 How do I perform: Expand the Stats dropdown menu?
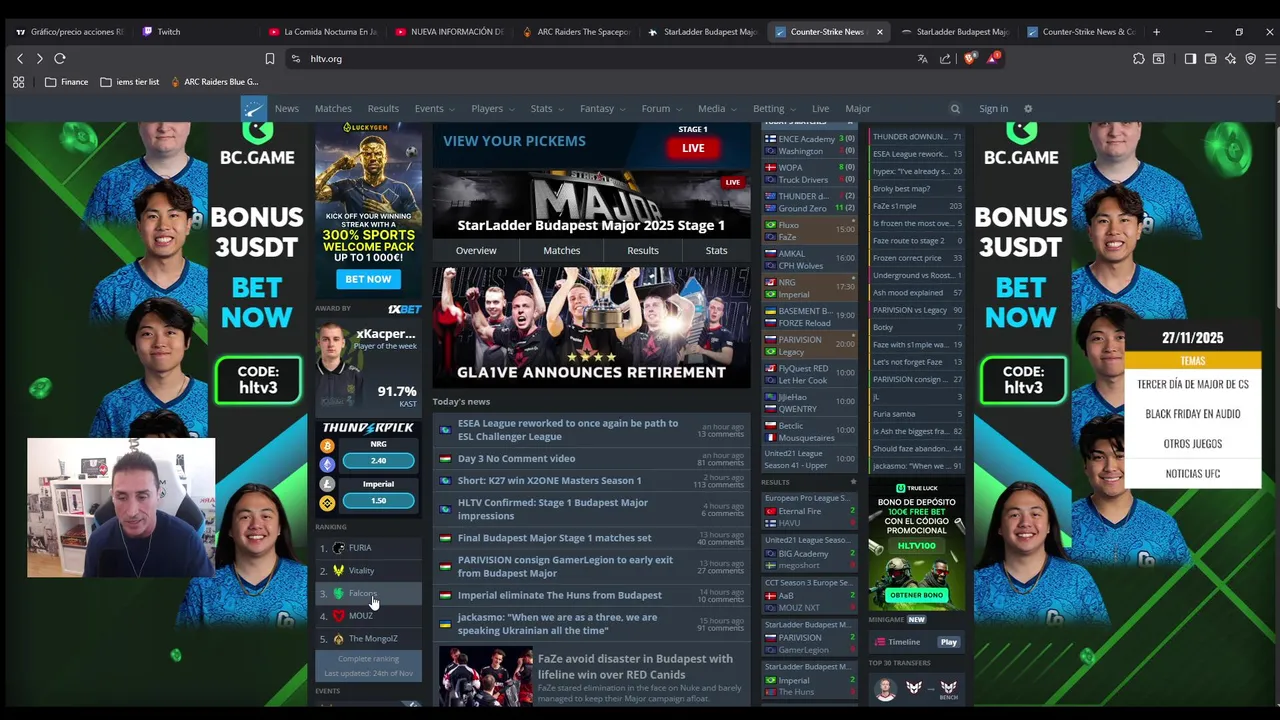click(547, 109)
